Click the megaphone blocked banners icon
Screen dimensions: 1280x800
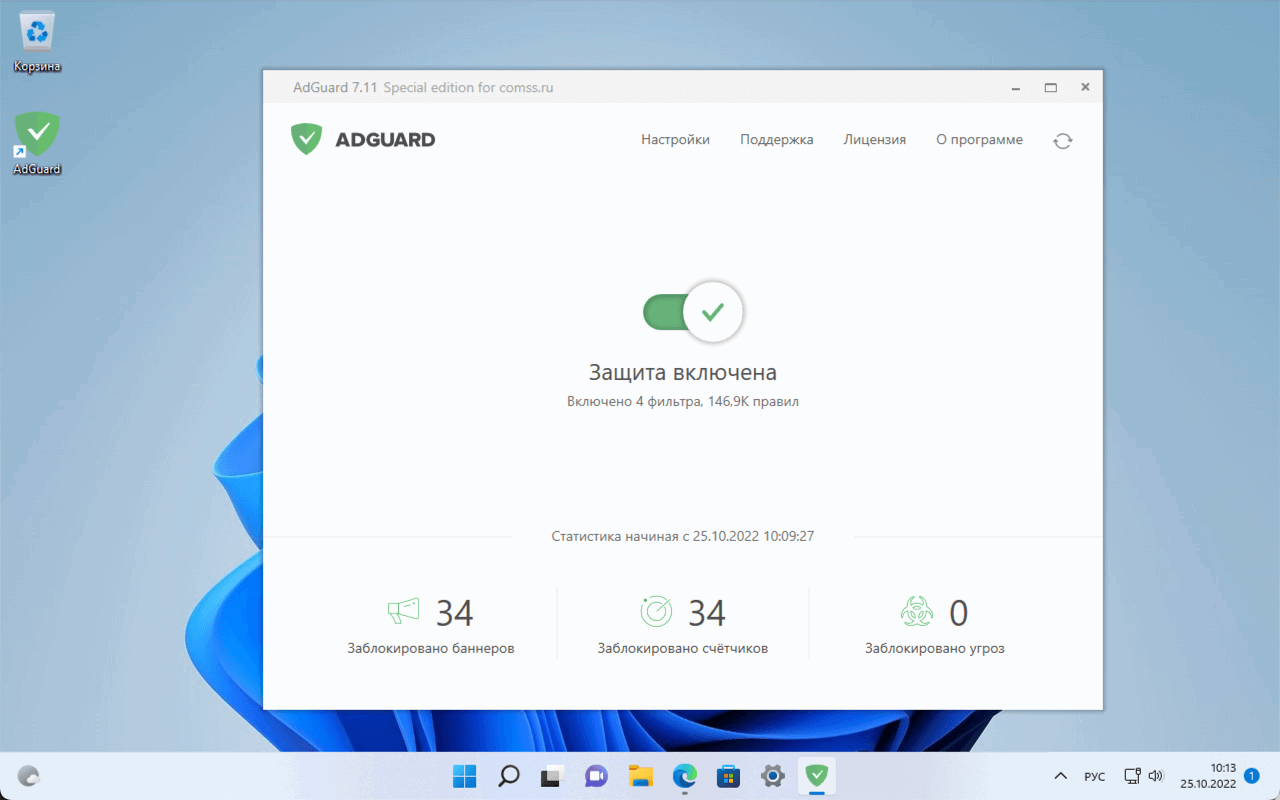[403, 611]
